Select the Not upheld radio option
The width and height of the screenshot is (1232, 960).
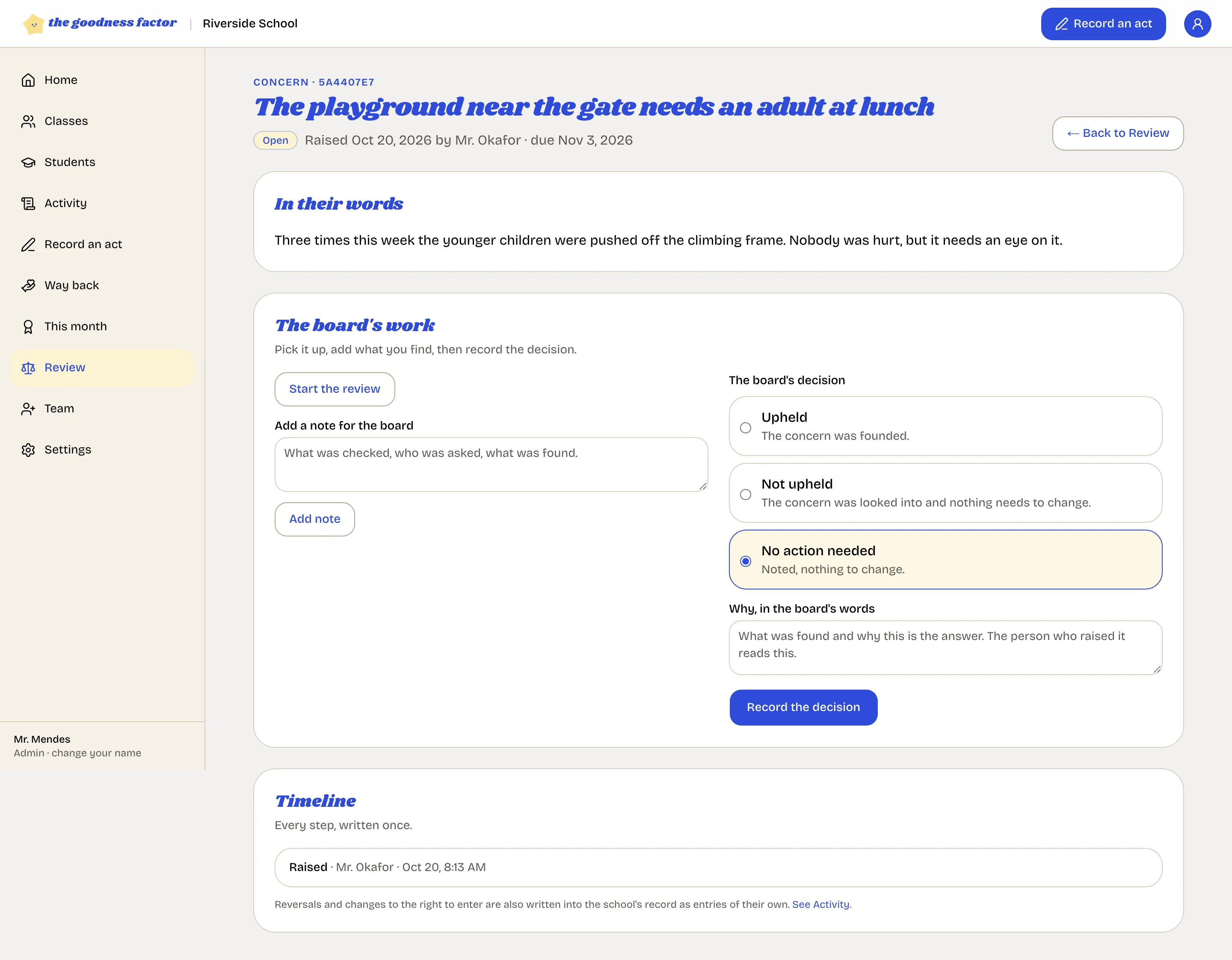[745, 495]
